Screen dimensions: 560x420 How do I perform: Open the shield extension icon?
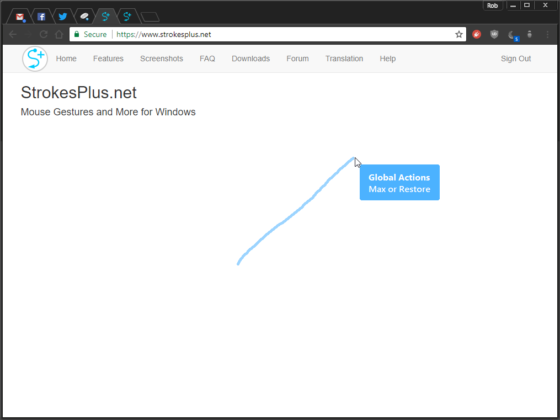pyautogui.click(x=494, y=34)
